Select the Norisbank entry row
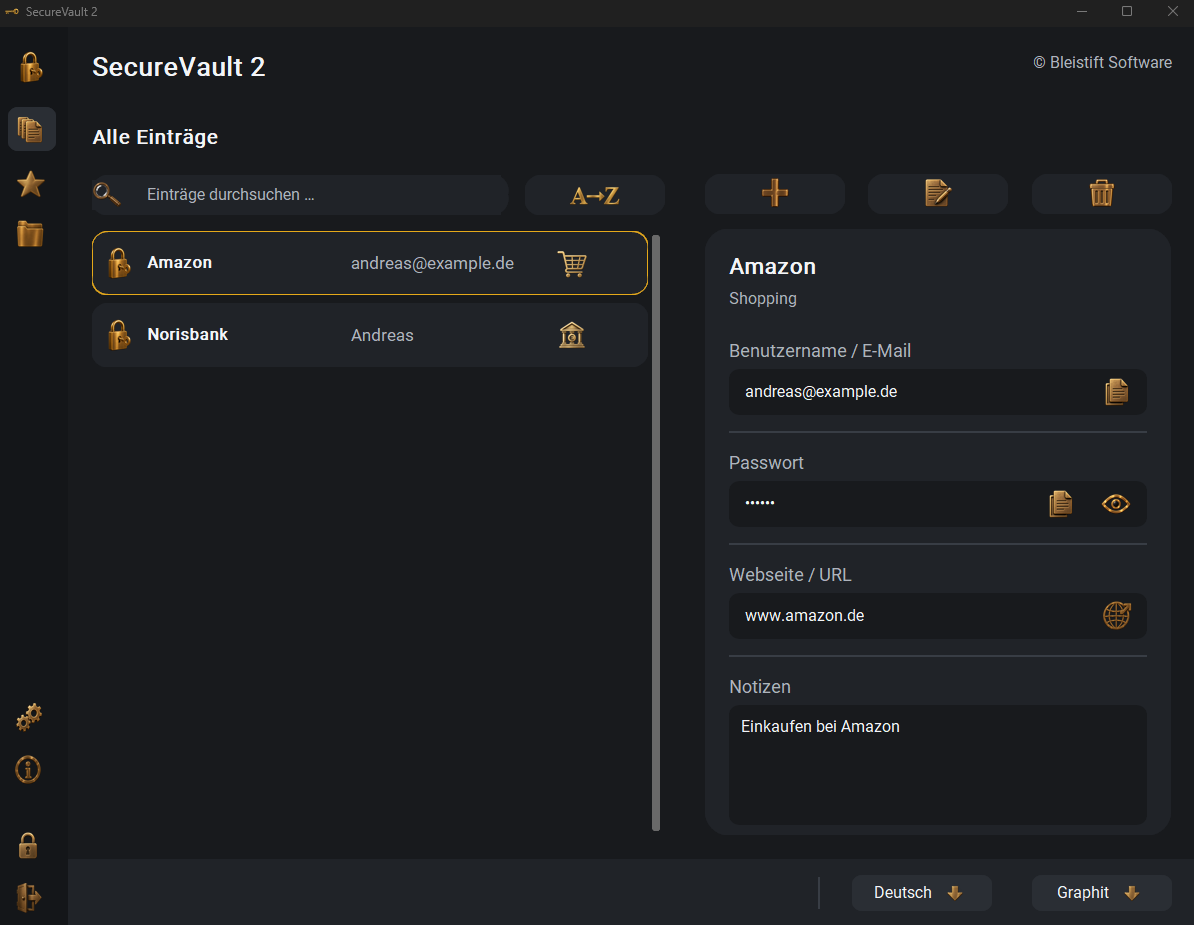 [370, 335]
